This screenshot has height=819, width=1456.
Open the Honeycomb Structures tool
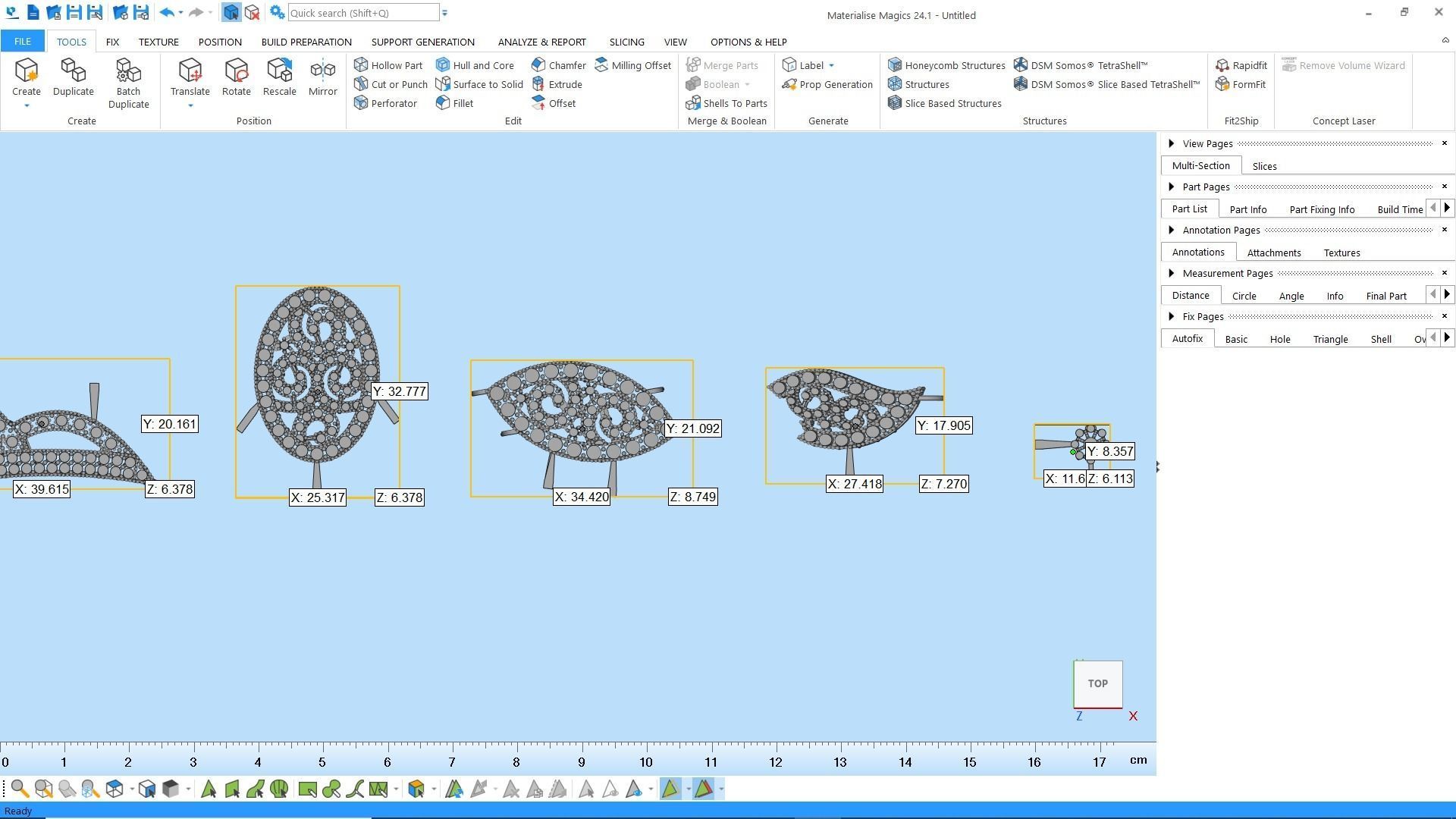tap(946, 65)
